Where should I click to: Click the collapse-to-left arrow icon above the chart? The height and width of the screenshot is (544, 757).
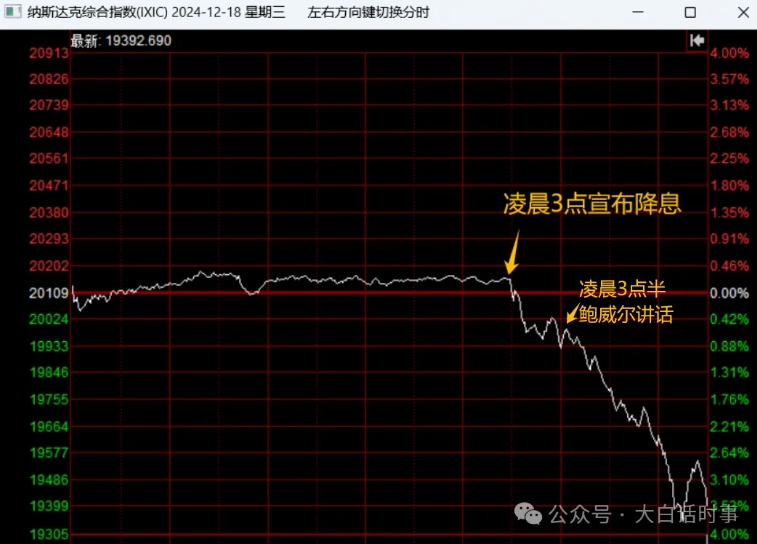click(697, 41)
